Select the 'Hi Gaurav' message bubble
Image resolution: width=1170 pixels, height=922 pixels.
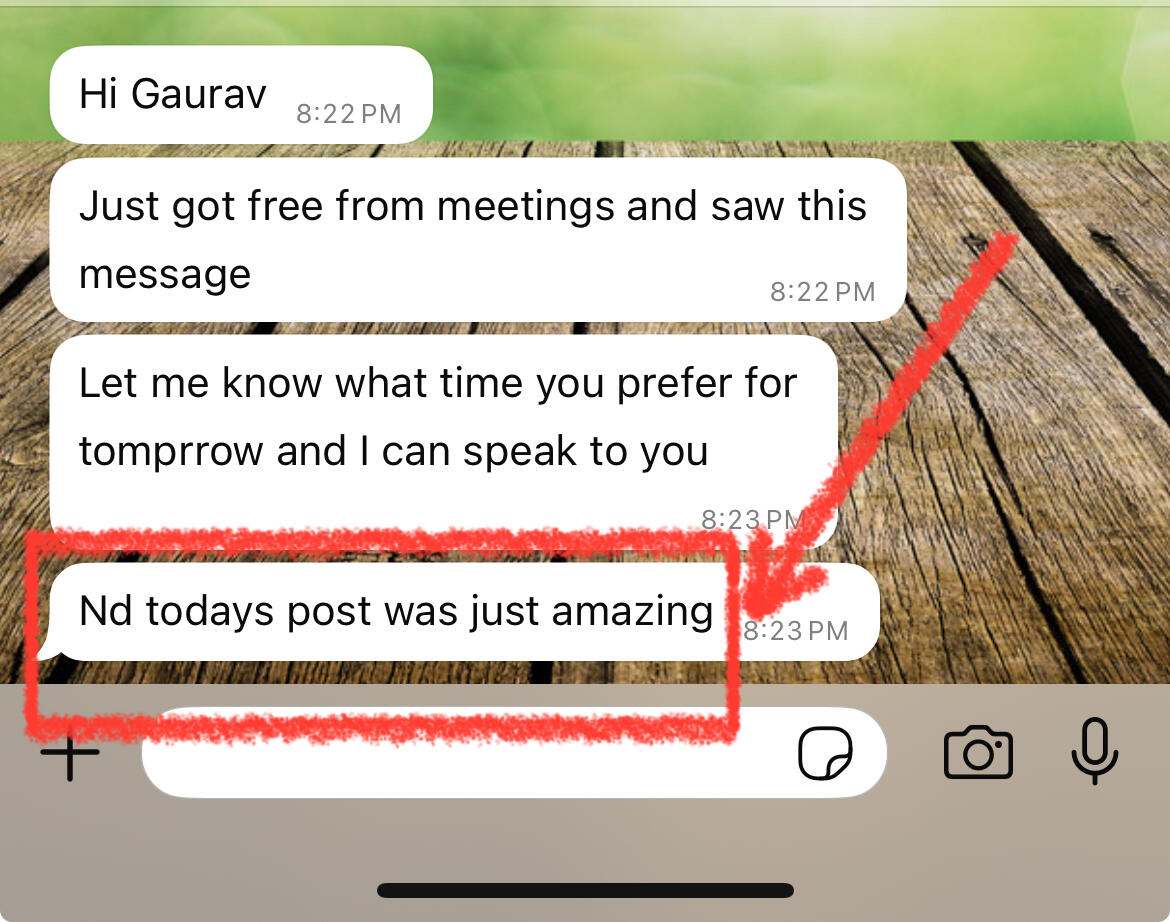click(241, 95)
